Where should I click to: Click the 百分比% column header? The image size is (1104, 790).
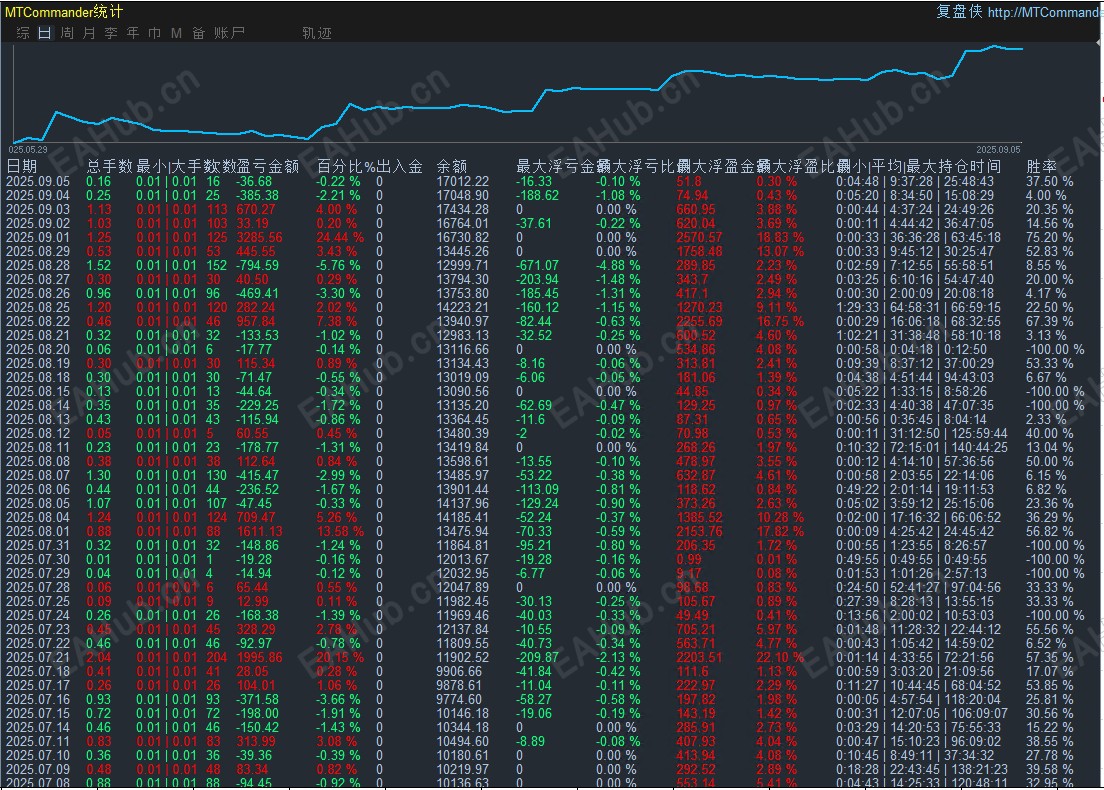tap(345, 166)
